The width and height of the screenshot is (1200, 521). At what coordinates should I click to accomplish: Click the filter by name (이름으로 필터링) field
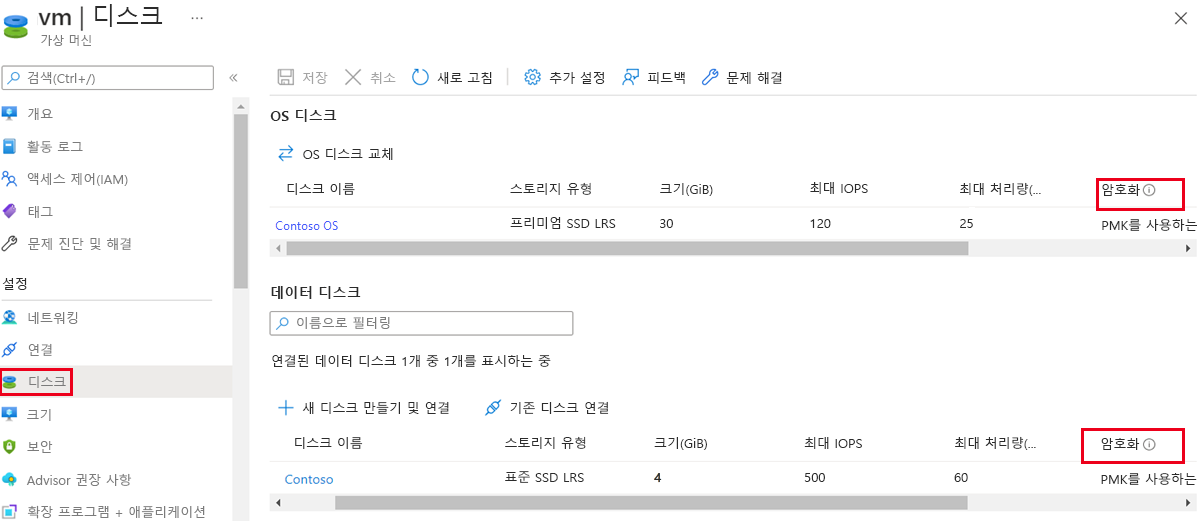(422, 323)
